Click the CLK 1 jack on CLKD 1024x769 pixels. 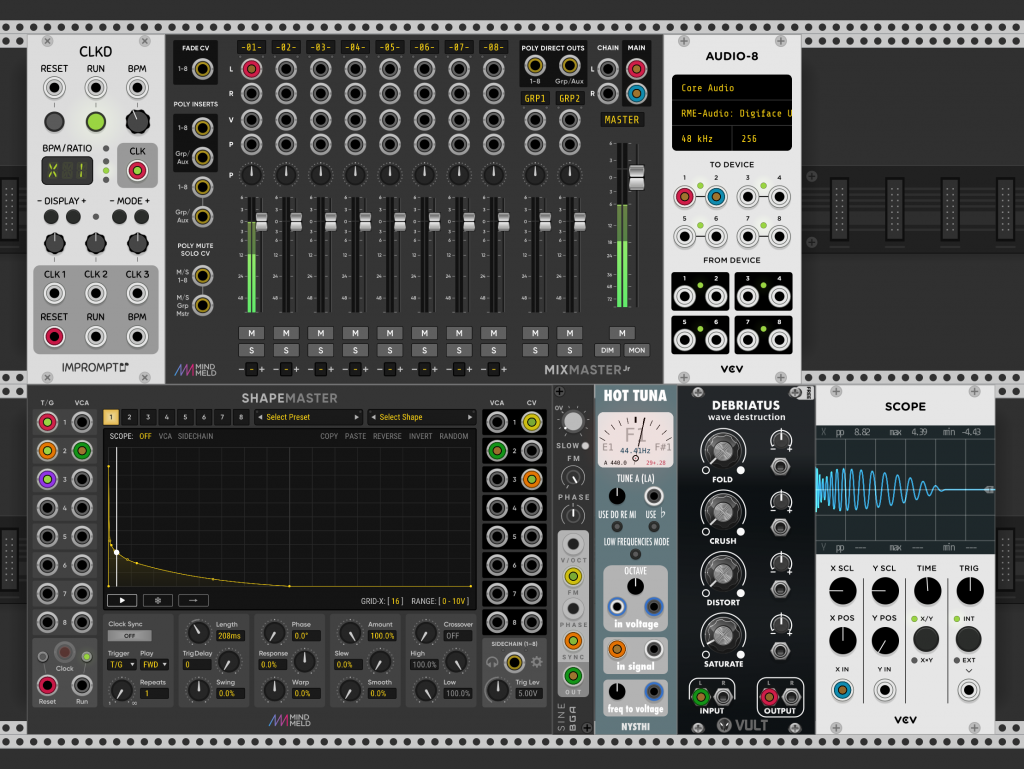54,294
